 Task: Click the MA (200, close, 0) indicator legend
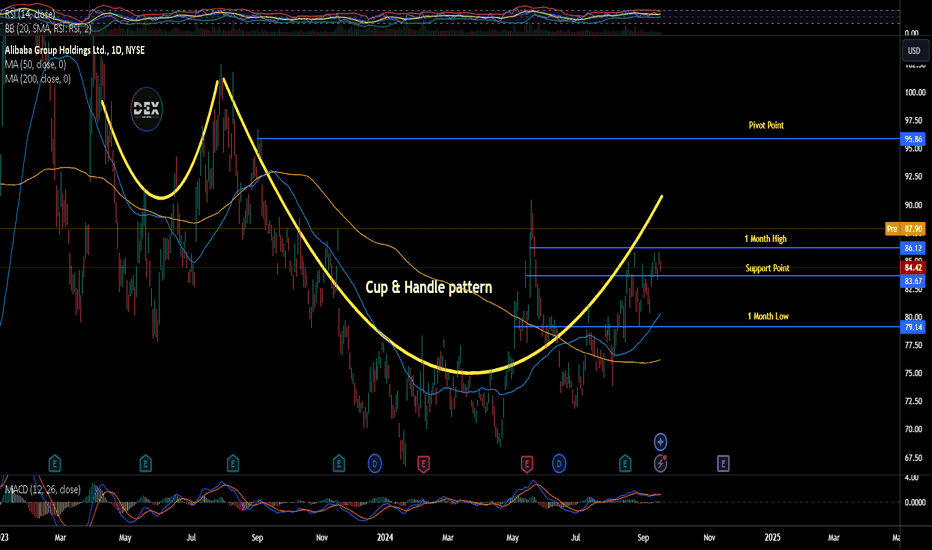click(37, 78)
